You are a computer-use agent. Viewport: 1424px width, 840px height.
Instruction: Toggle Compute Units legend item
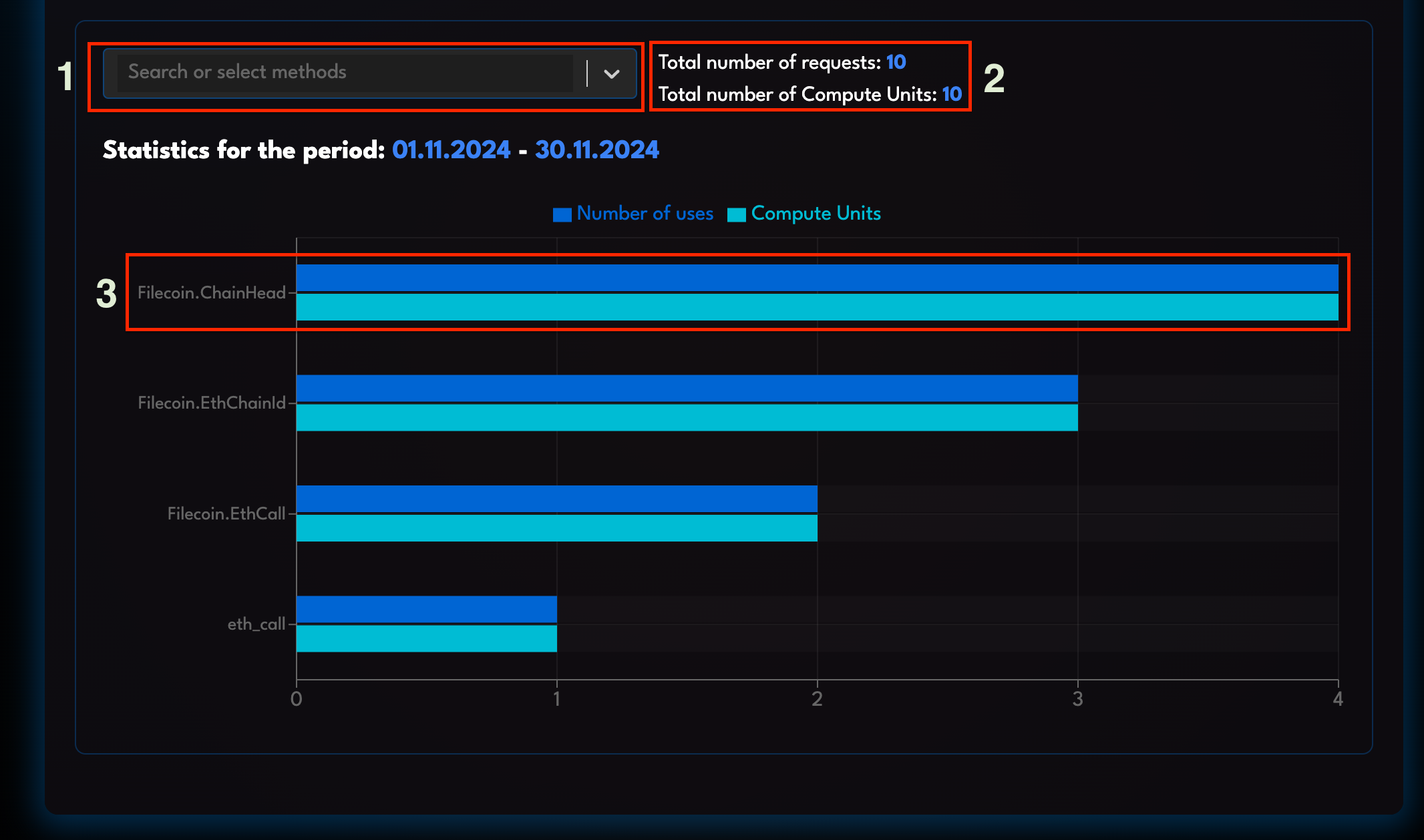tap(816, 214)
